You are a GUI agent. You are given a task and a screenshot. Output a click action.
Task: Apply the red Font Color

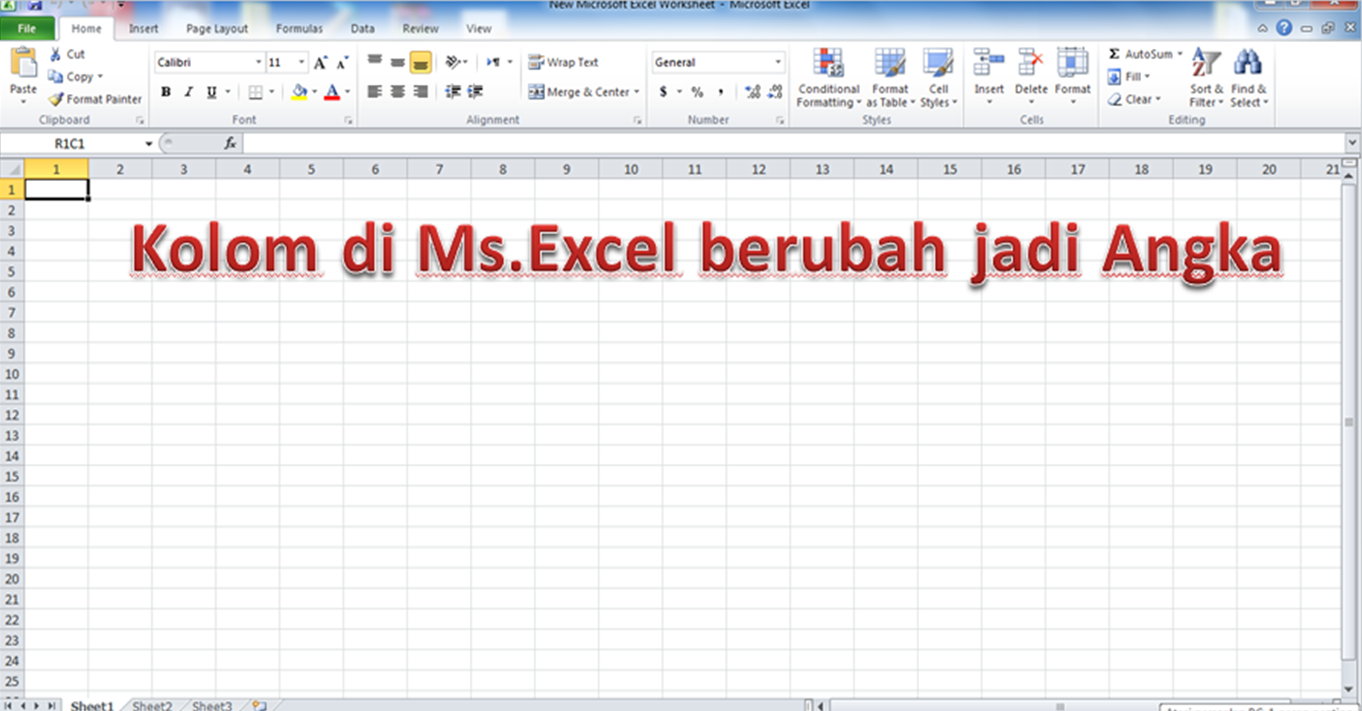332,92
